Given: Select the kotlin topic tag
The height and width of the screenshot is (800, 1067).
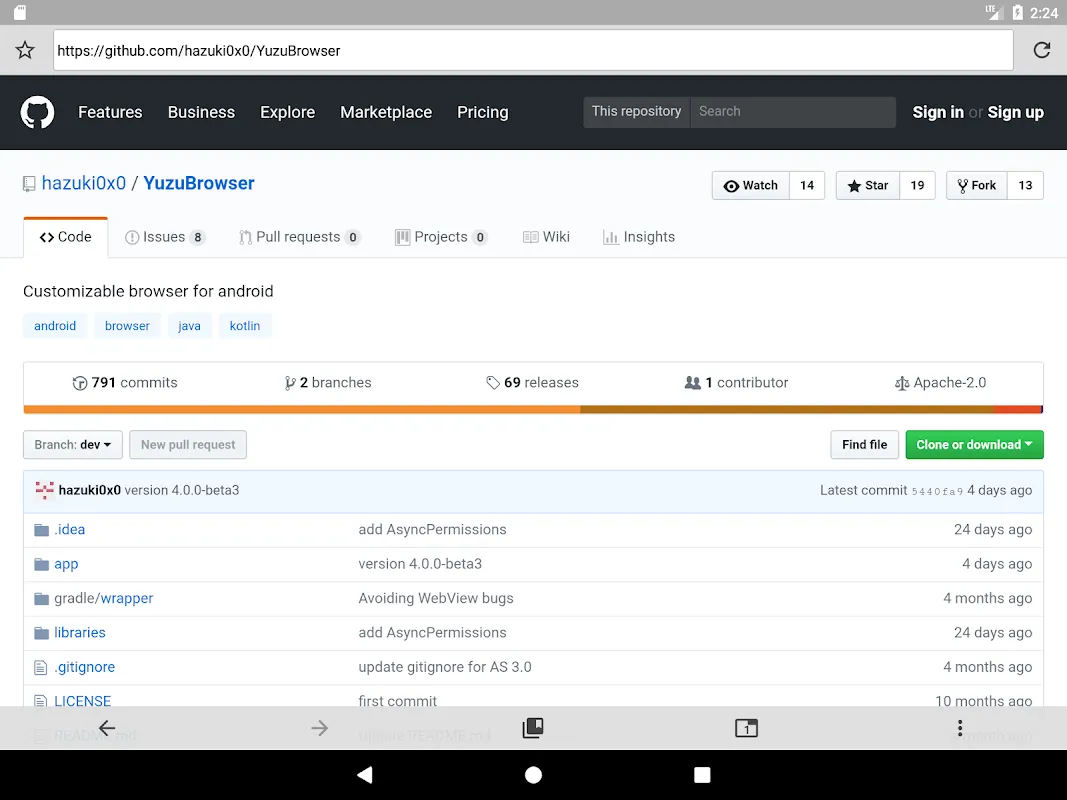Looking at the screenshot, I should click(x=245, y=326).
